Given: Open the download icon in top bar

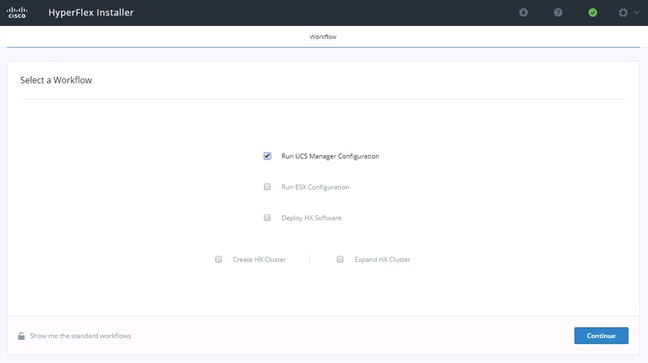Looking at the screenshot, I should (x=523, y=12).
